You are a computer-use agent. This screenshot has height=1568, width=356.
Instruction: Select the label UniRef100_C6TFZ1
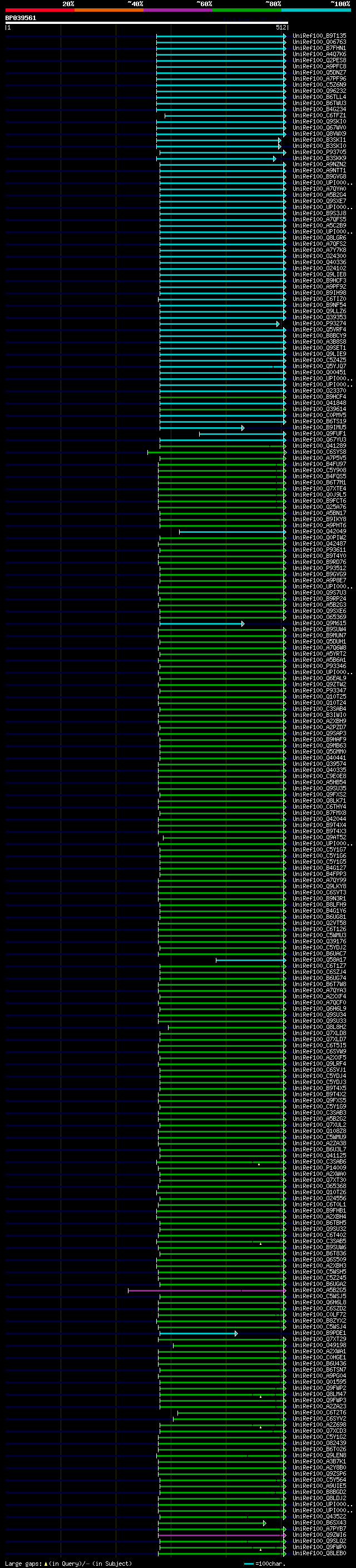pos(319,116)
